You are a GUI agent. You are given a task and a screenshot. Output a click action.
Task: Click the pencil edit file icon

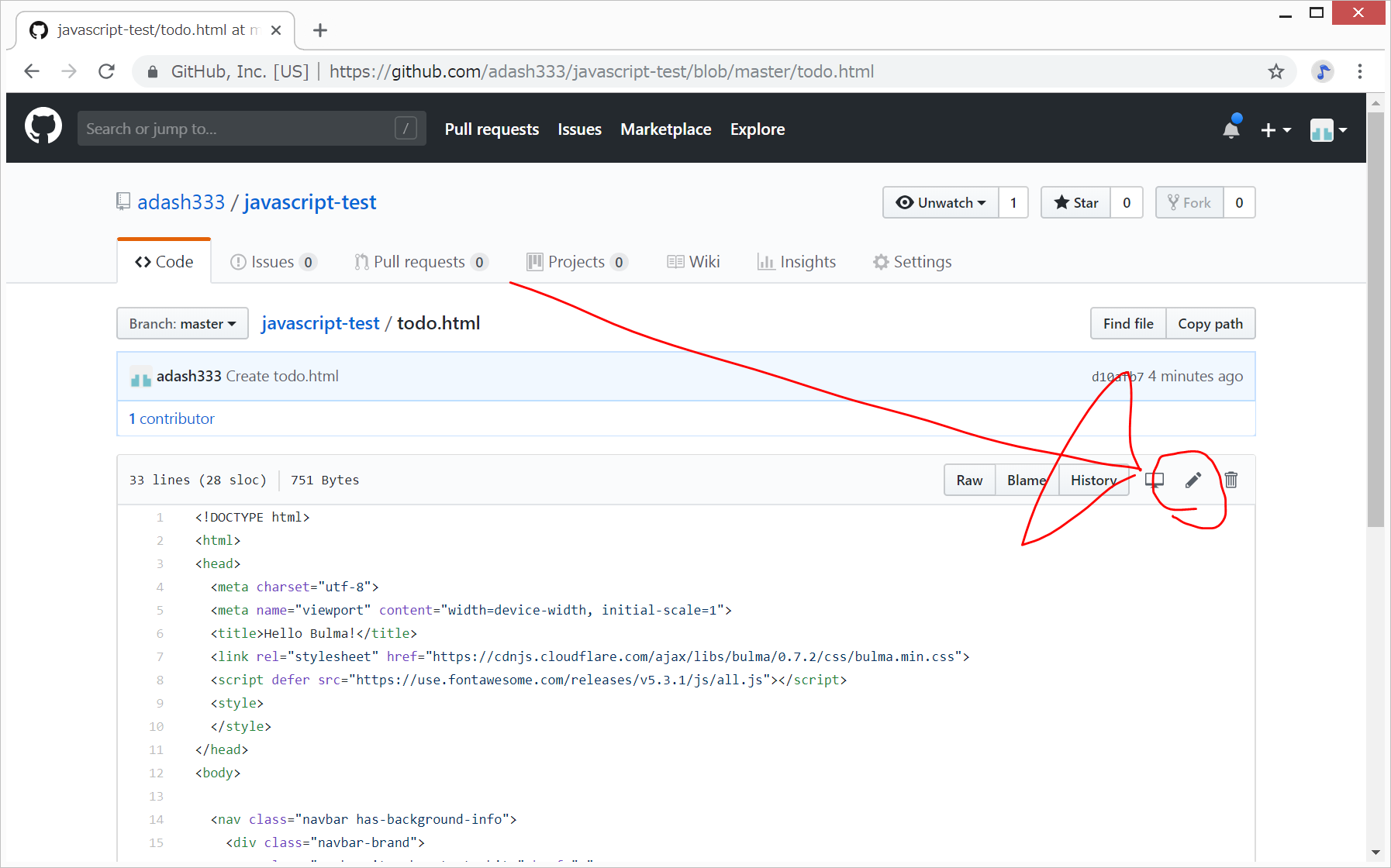point(1193,480)
